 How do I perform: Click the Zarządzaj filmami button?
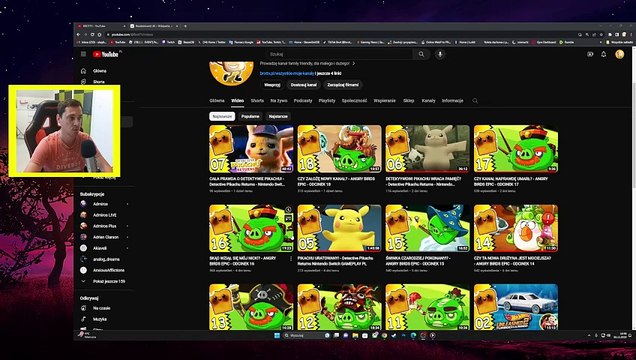click(343, 85)
